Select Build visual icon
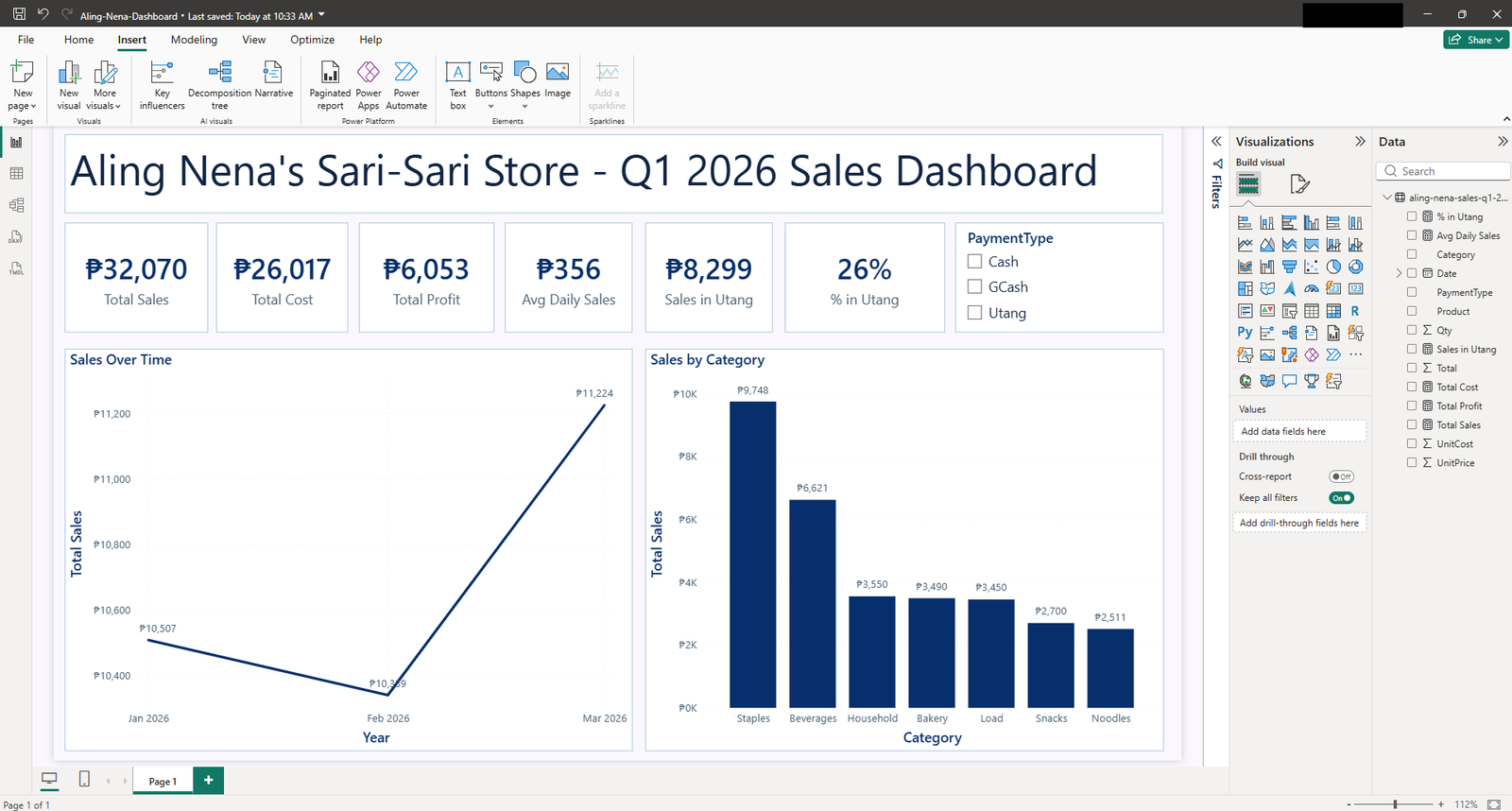The width and height of the screenshot is (1512, 811). coord(1248,184)
